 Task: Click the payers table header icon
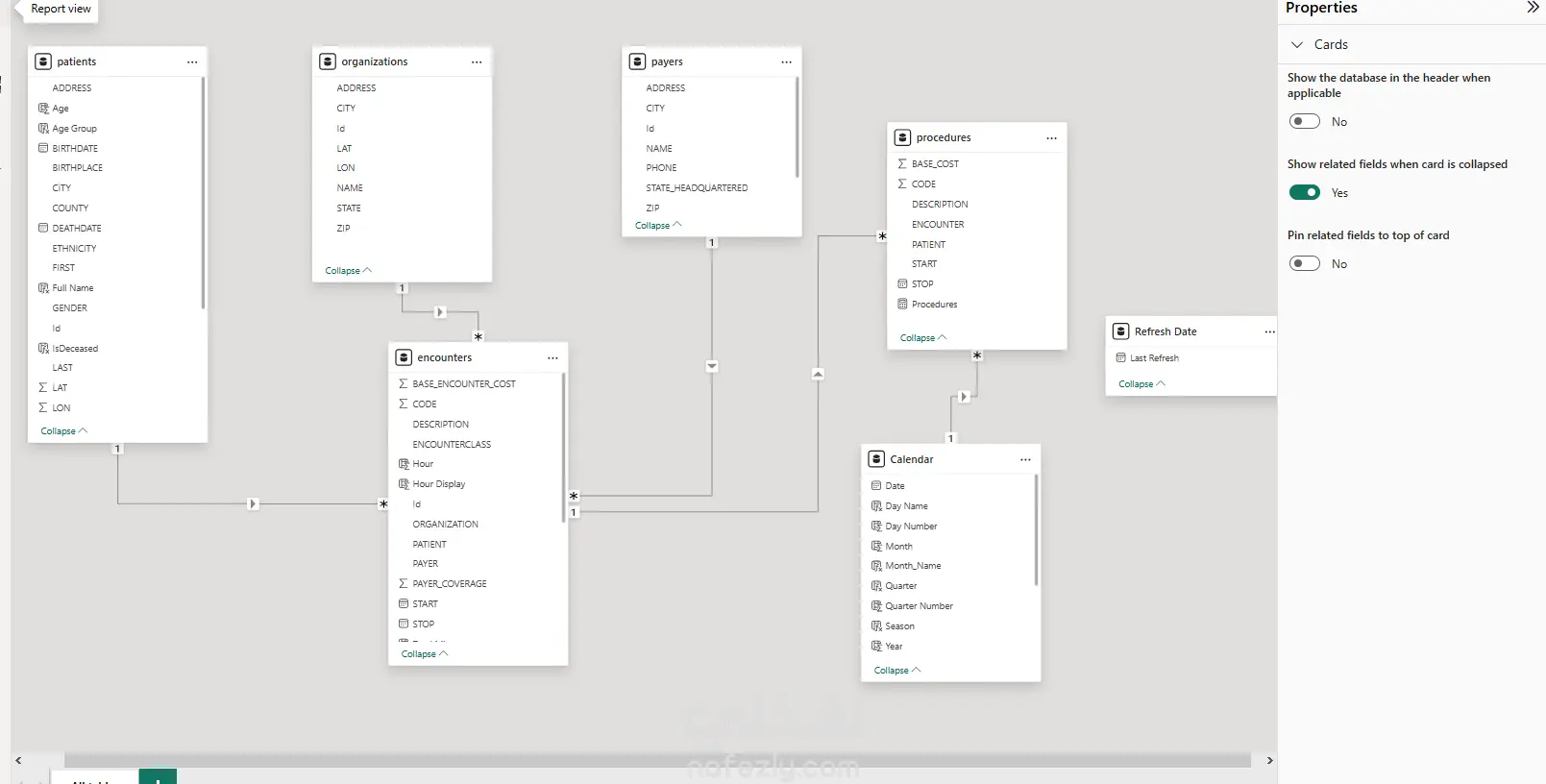click(637, 61)
